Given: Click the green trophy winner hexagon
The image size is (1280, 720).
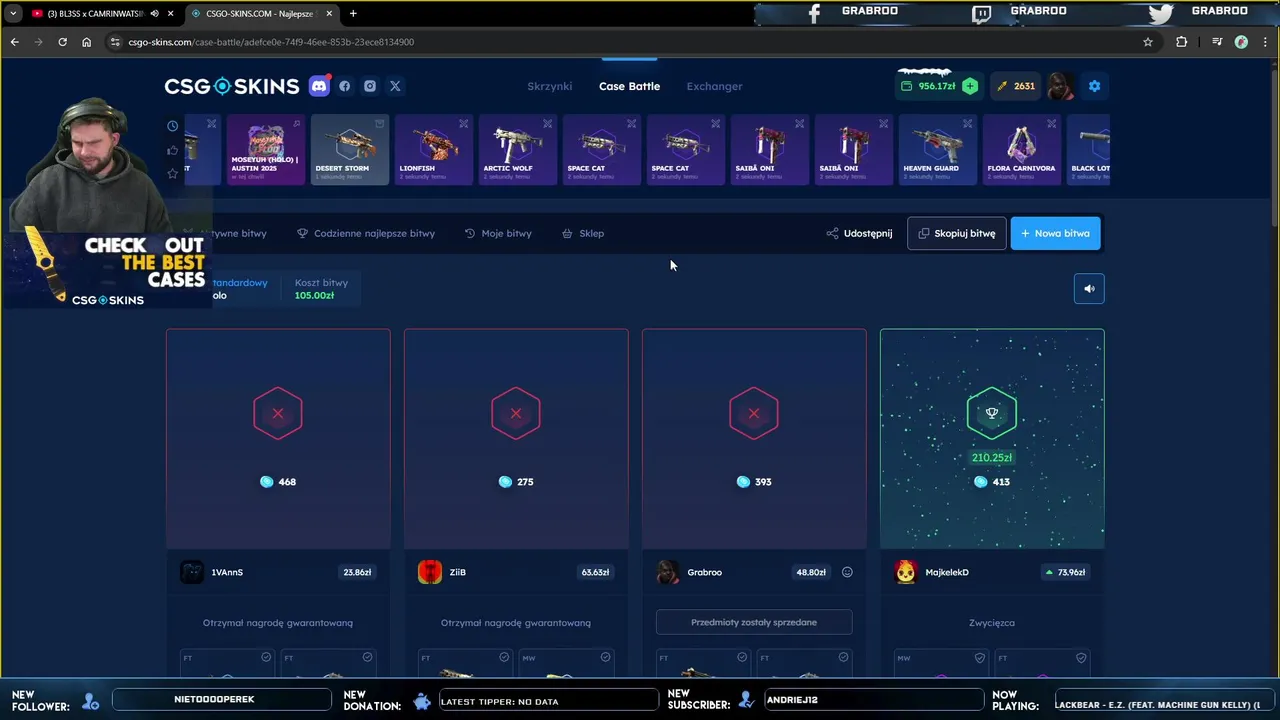Looking at the screenshot, I should pyautogui.click(x=992, y=413).
